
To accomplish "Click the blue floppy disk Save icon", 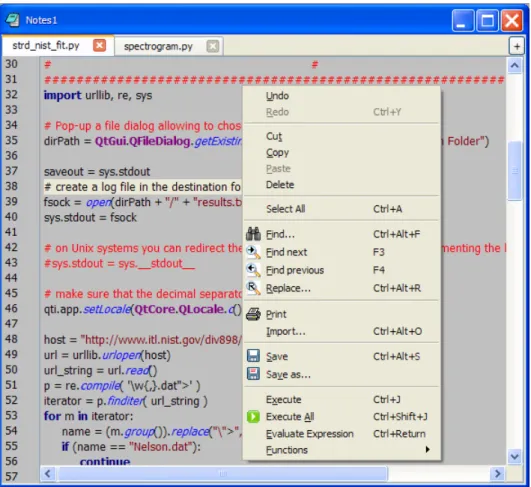I will pos(253,356).
